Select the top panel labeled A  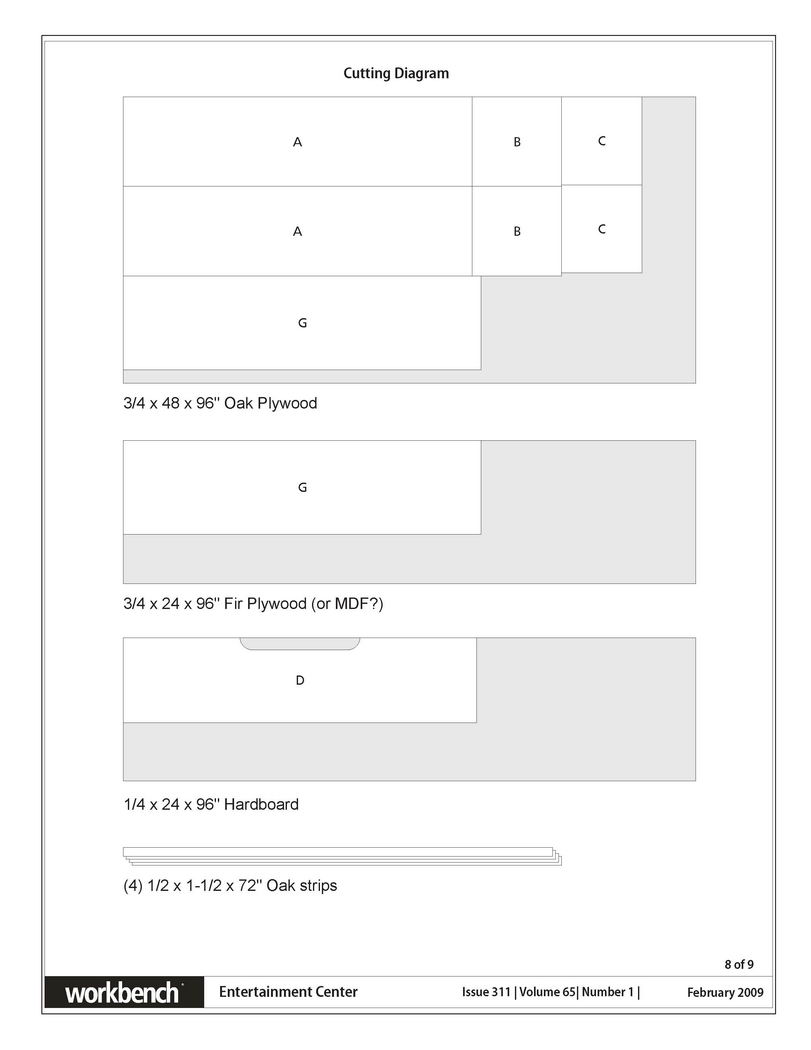click(297, 141)
